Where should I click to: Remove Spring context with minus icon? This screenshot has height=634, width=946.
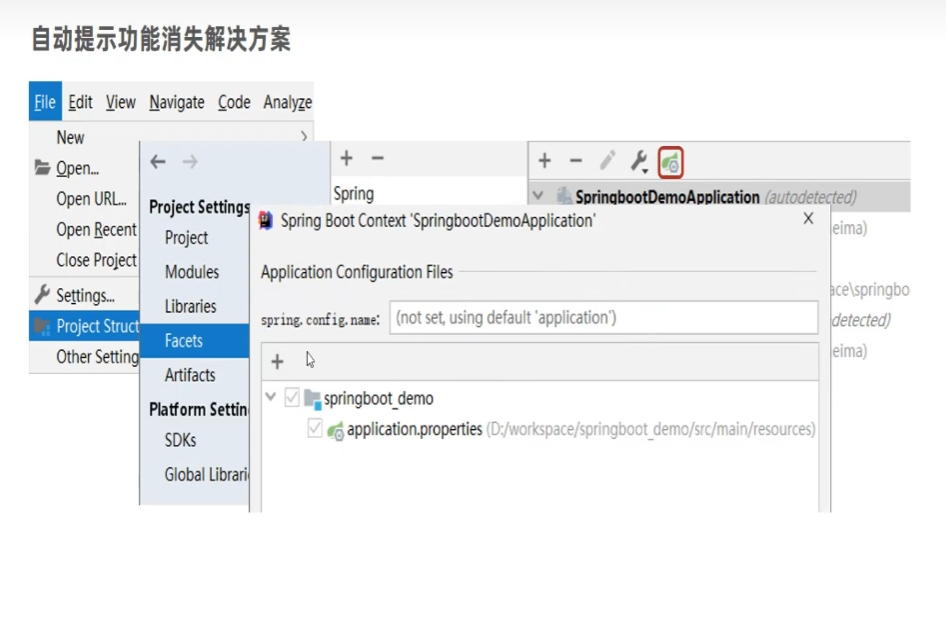(x=576, y=160)
